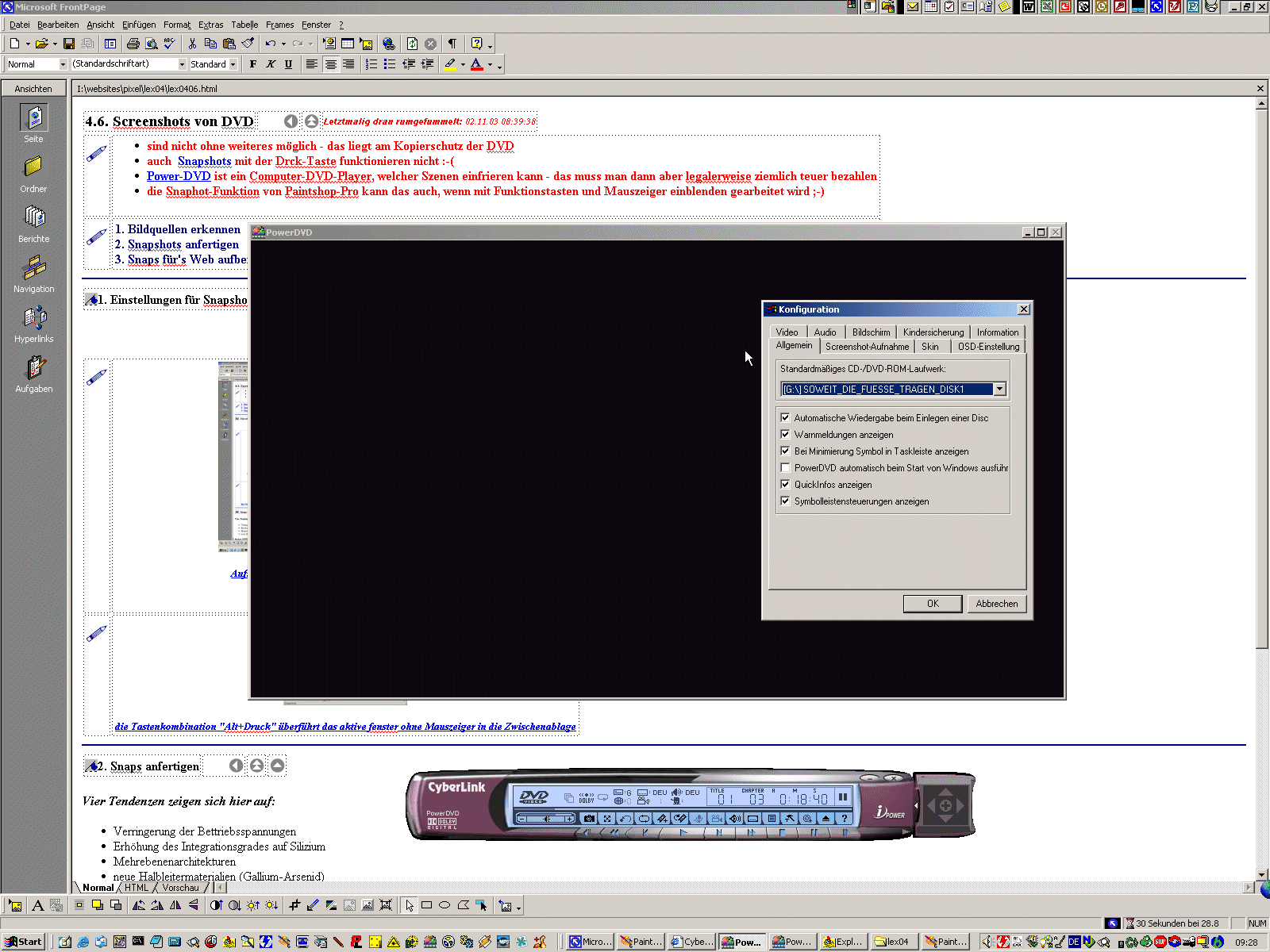Click the Format Painter brush icon
1270x952 pixels.
248,44
